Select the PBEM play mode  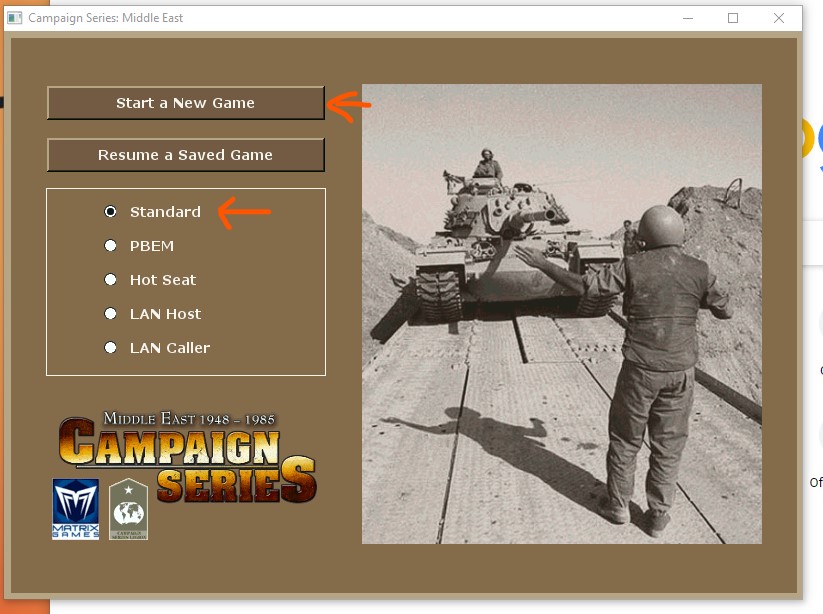(x=110, y=245)
